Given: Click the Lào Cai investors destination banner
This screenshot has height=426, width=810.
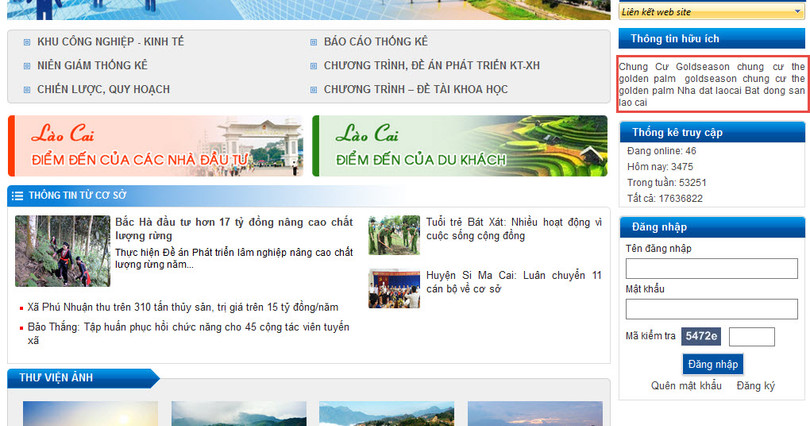Looking at the screenshot, I should (x=155, y=146).
